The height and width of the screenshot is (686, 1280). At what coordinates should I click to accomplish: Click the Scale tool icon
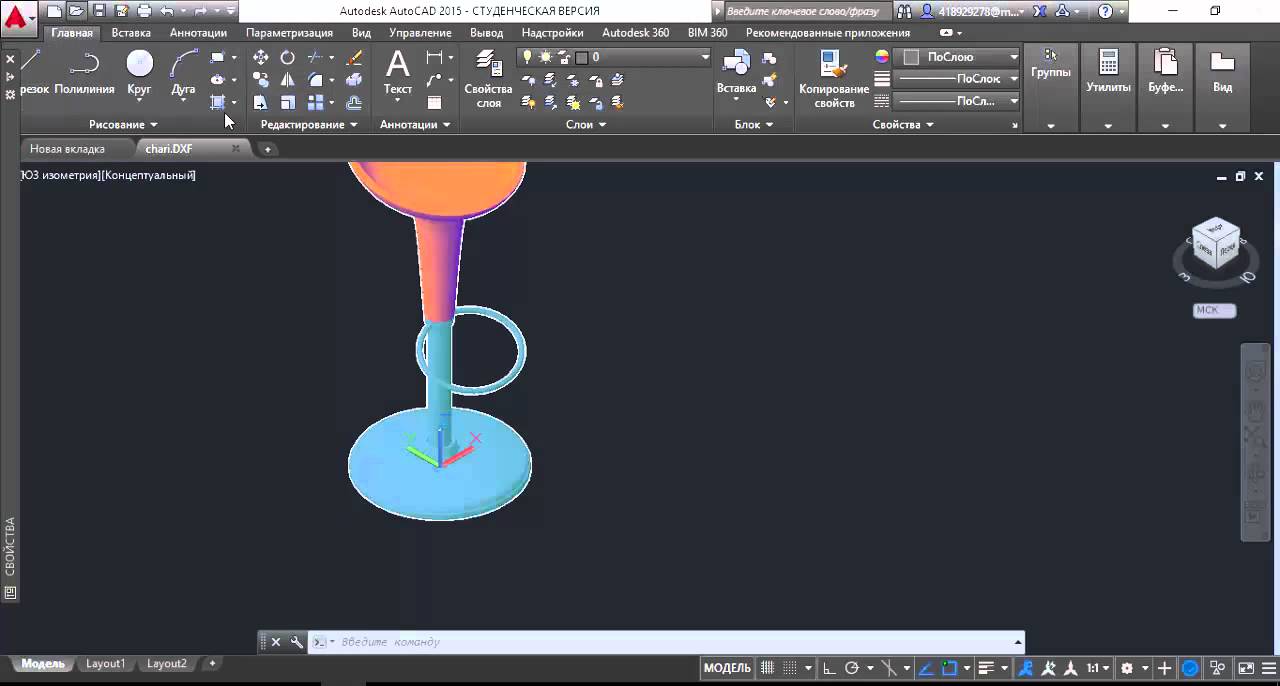[x=287, y=102]
